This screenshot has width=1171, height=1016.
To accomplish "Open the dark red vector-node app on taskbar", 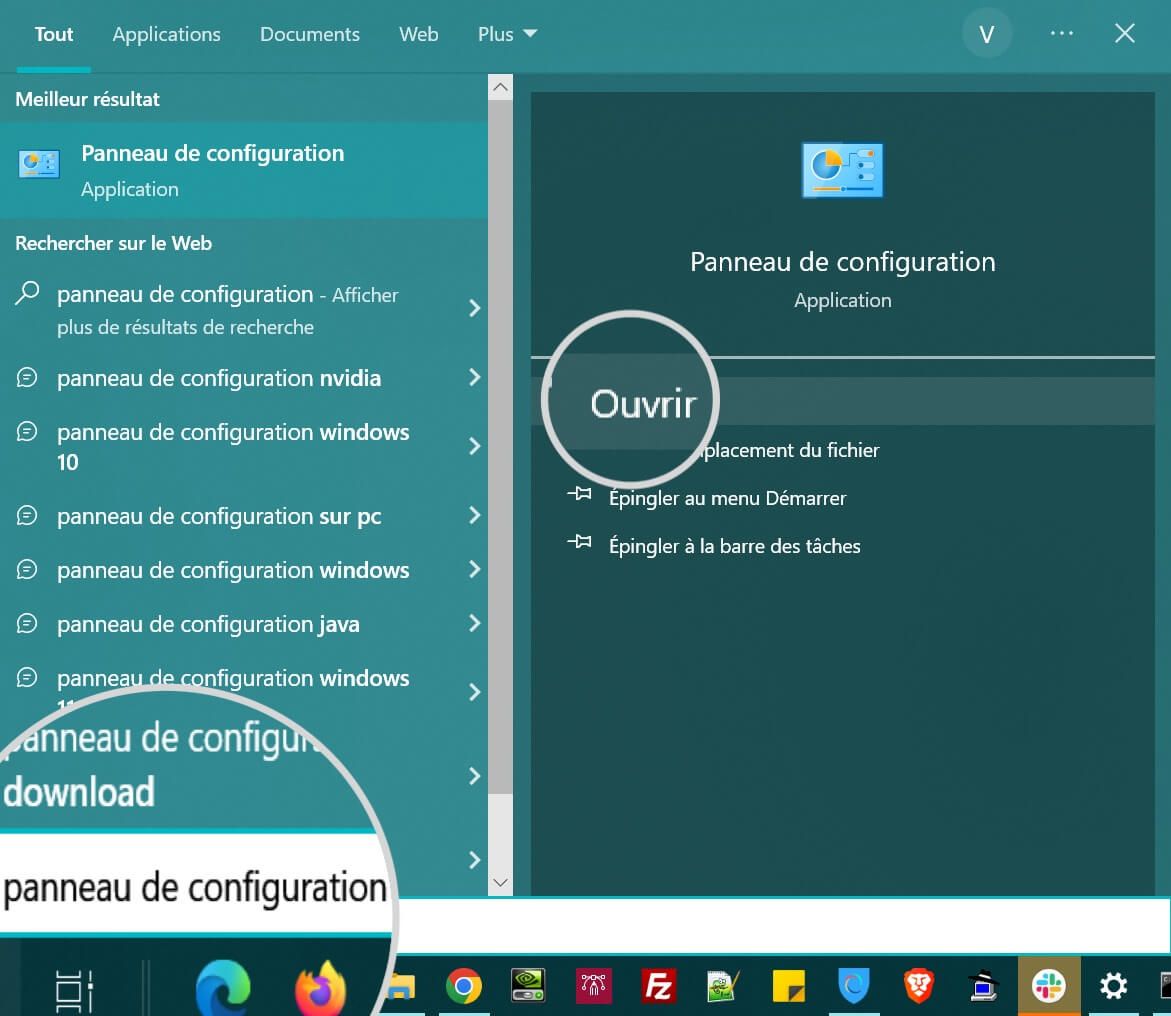I will [x=594, y=985].
